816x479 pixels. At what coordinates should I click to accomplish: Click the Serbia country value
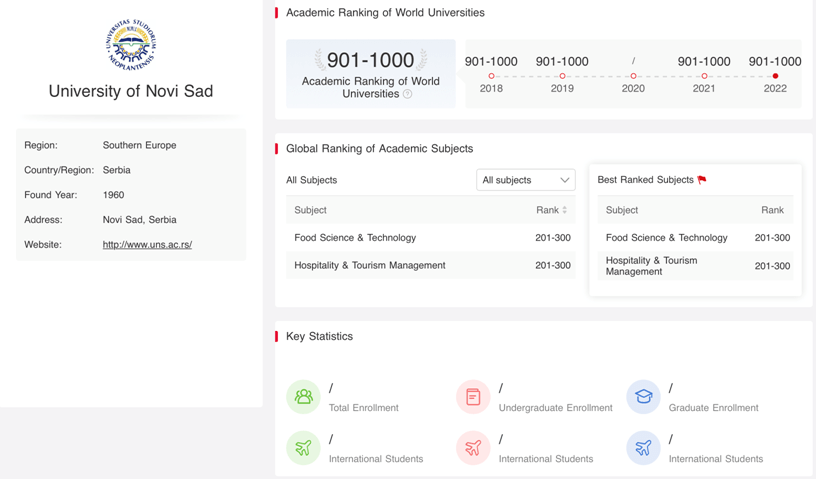point(117,170)
